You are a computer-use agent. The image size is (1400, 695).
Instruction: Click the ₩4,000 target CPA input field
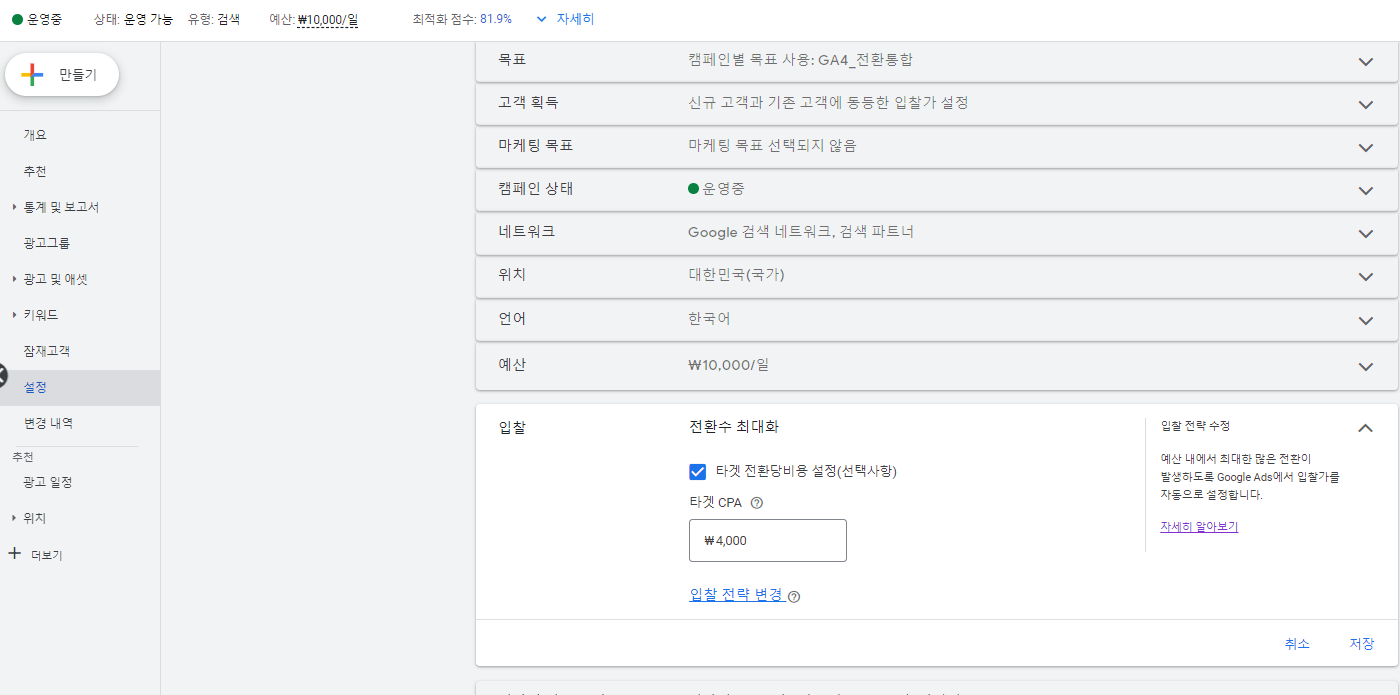click(767, 540)
